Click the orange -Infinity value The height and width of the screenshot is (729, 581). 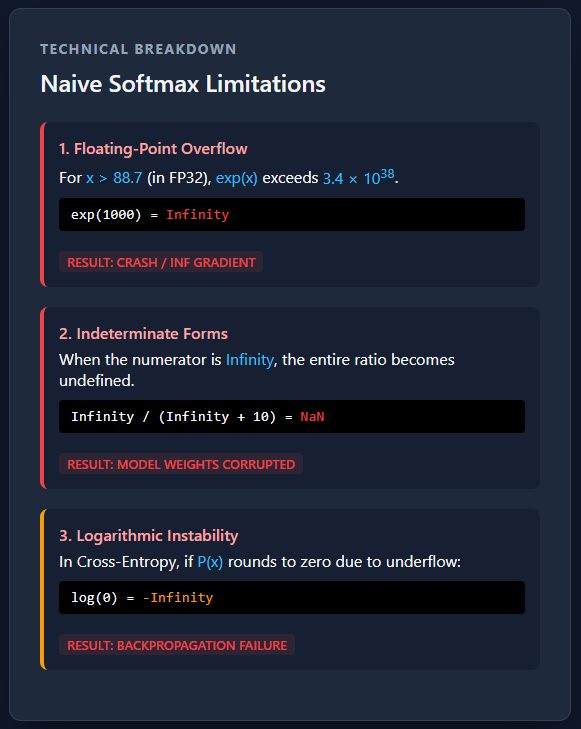(x=178, y=597)
